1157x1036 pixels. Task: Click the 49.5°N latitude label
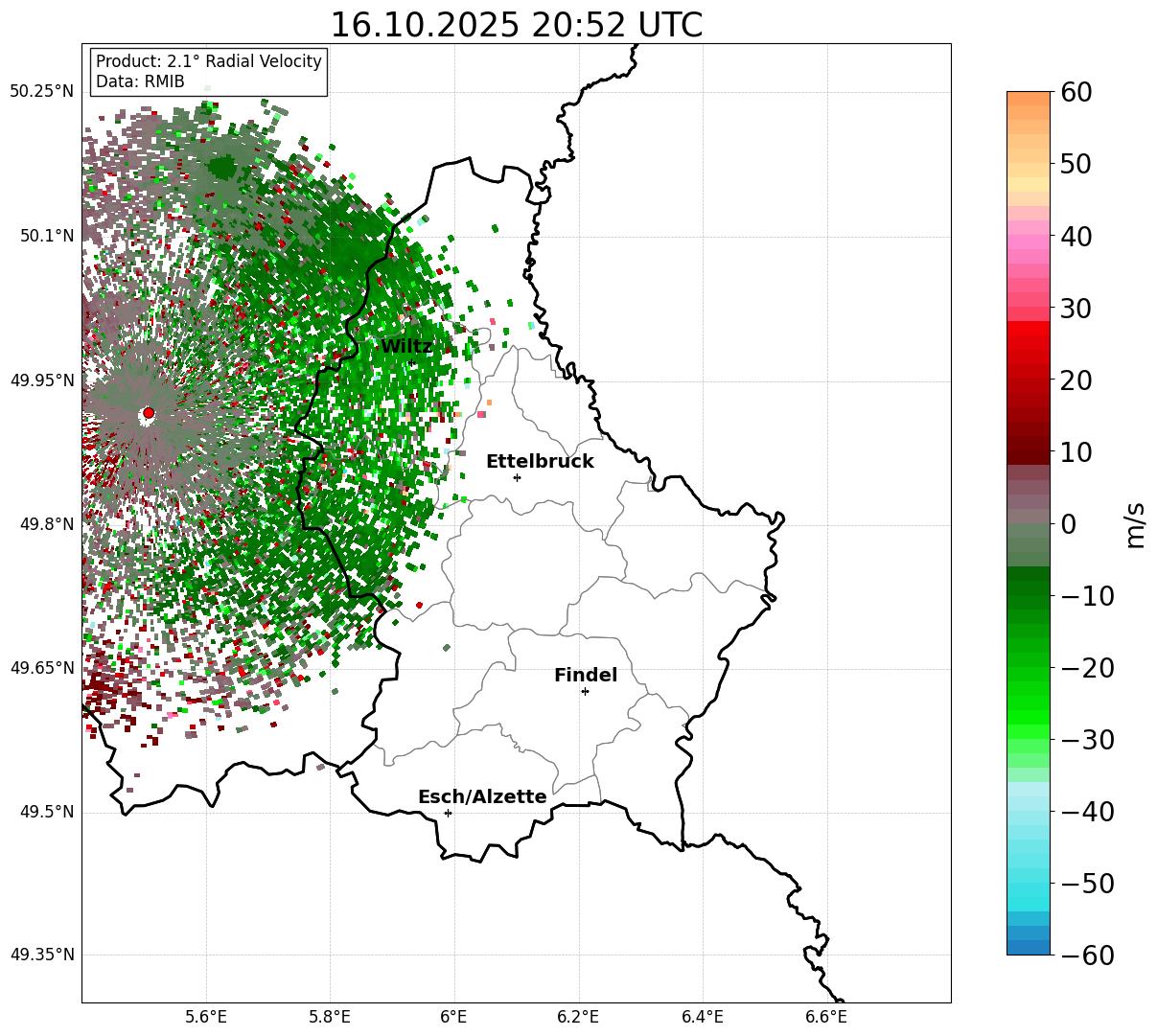47,812
